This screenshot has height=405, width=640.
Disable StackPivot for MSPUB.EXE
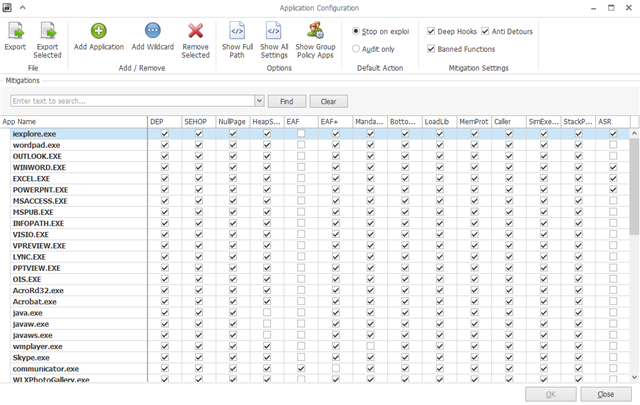pyautogui.click(x=578, y=212)
